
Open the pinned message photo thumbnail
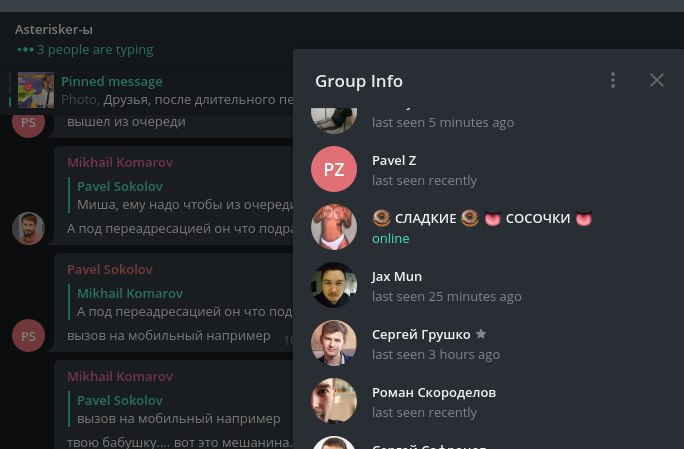click(x=36, y=90)
